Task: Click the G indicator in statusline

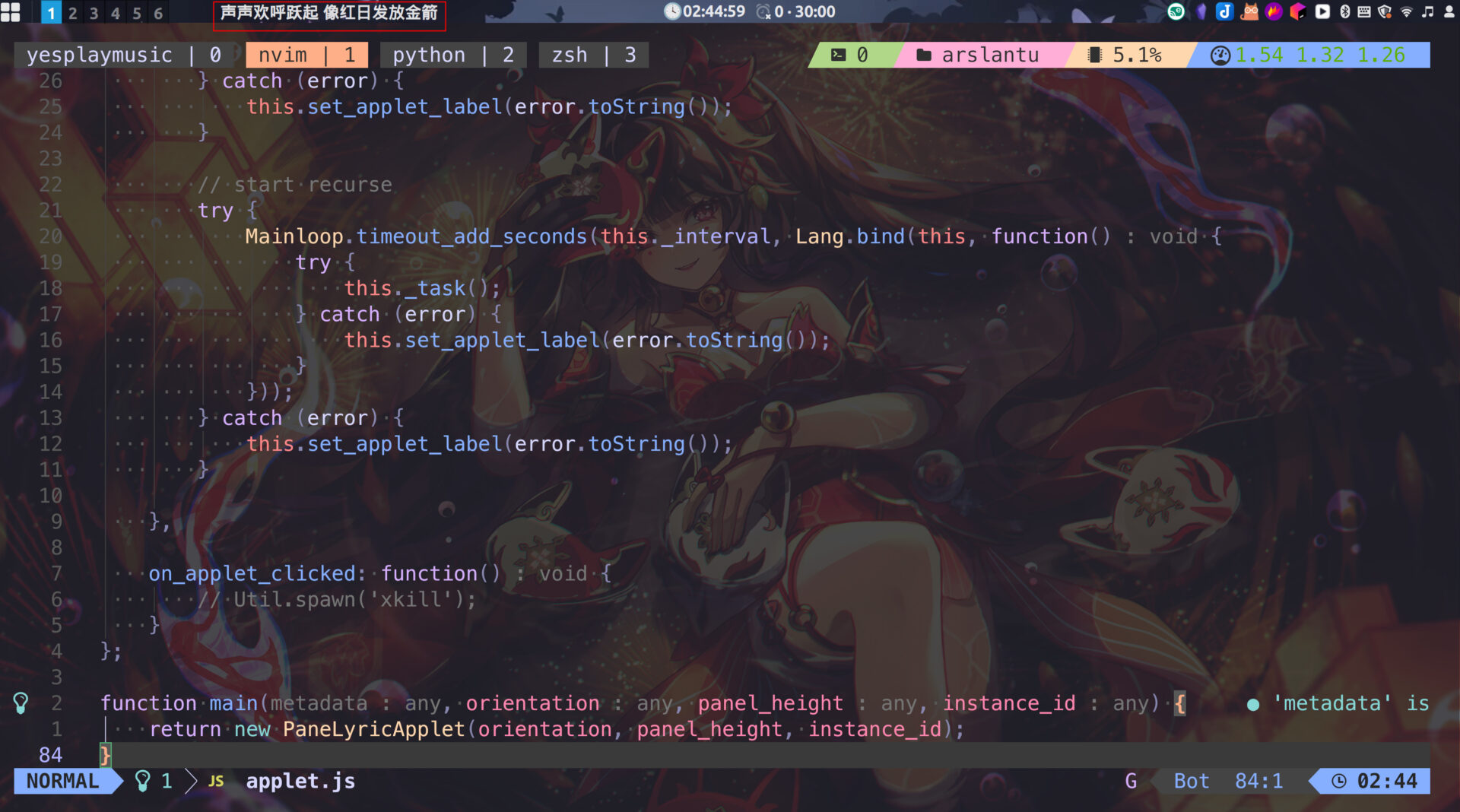Action: pos(1131,781)
